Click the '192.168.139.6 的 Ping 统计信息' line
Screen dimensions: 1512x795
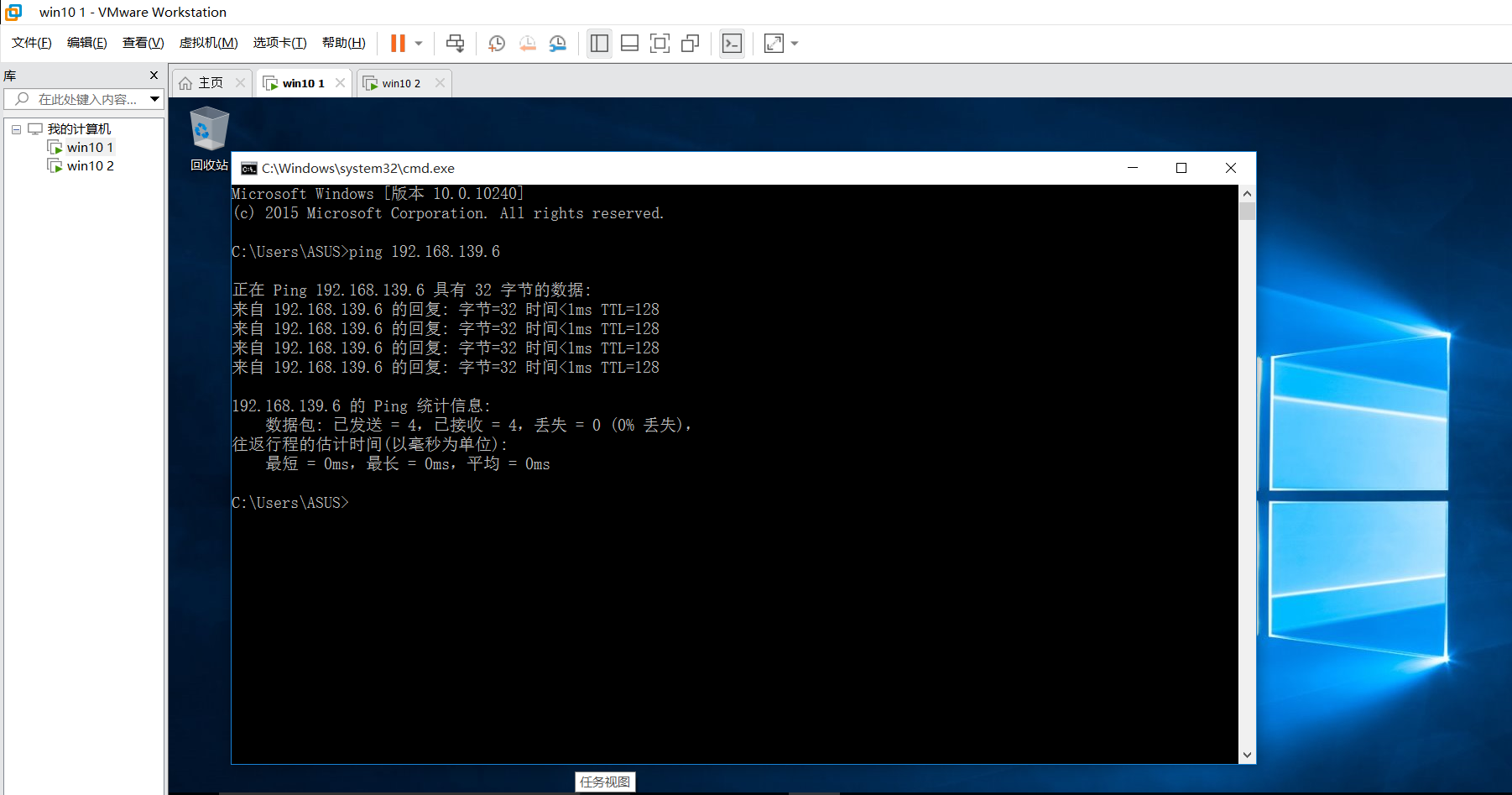coord(362,406)
